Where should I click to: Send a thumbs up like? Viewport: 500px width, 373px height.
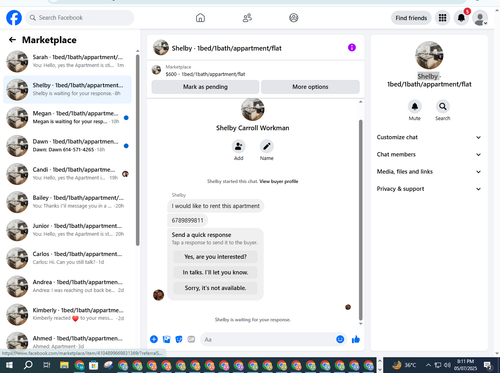pyautogui.click(x=356, y=339)
